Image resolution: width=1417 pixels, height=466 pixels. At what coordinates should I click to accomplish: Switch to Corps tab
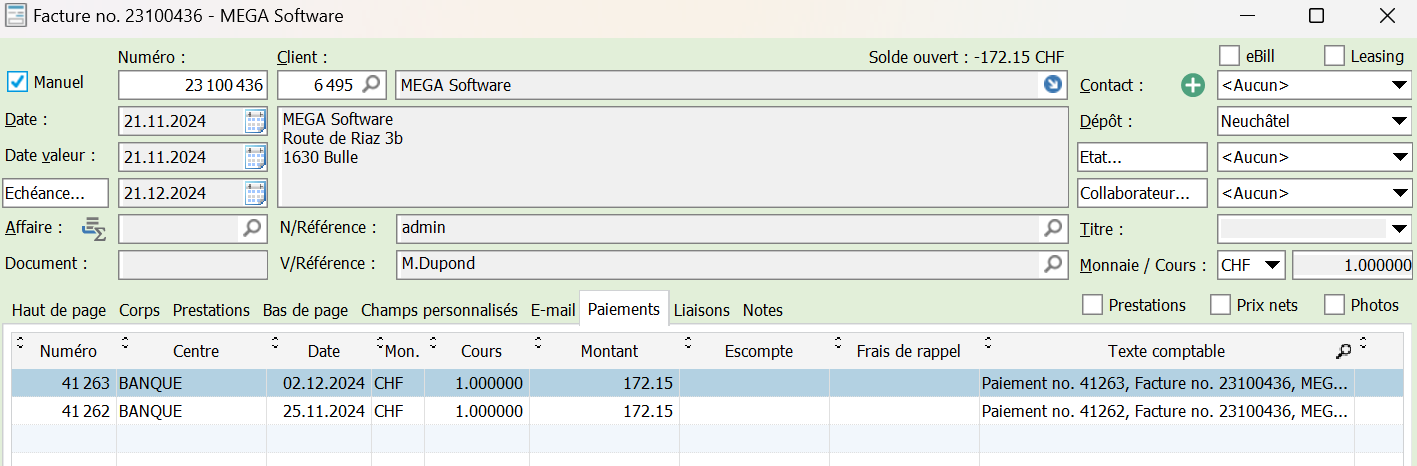point(139,310)
